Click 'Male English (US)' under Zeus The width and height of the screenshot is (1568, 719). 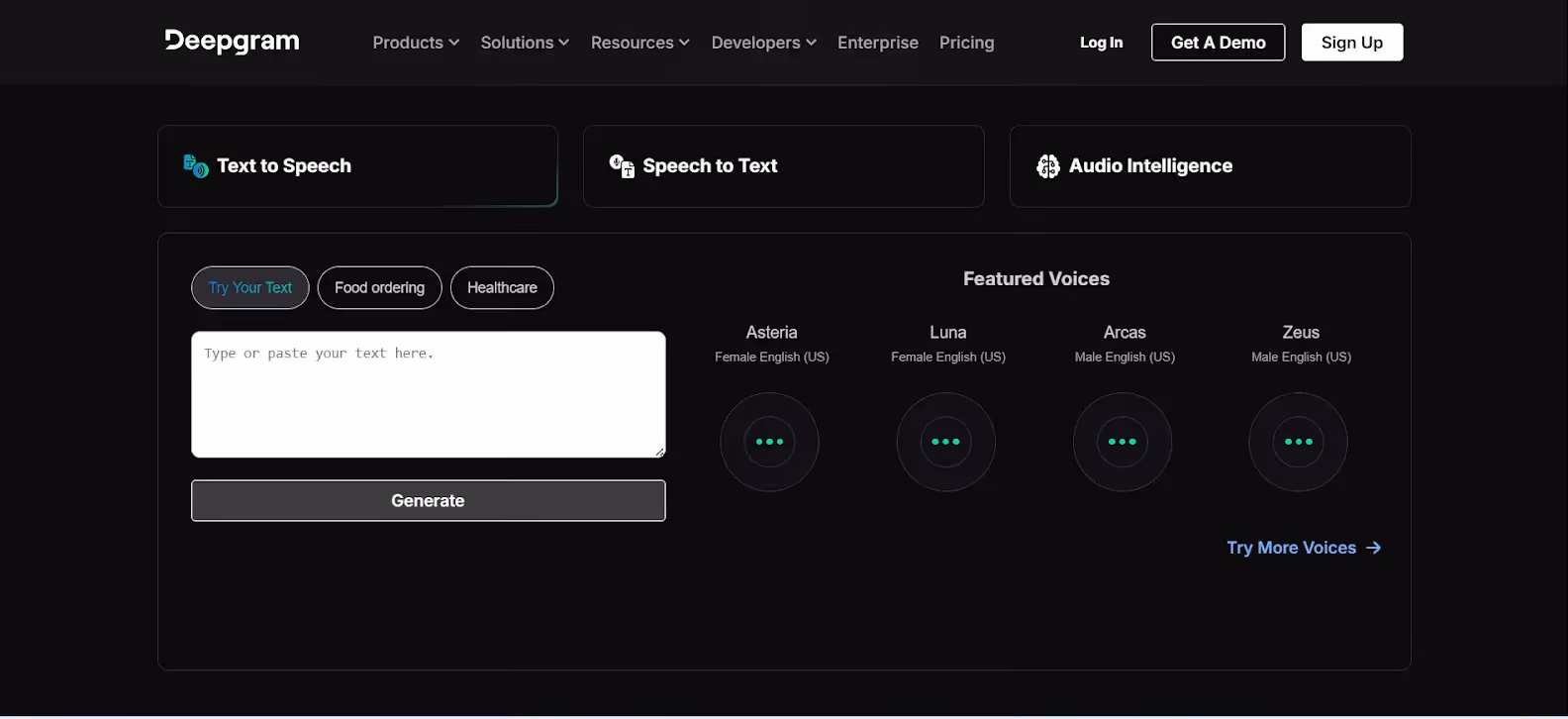click(x=1301, y=358)
